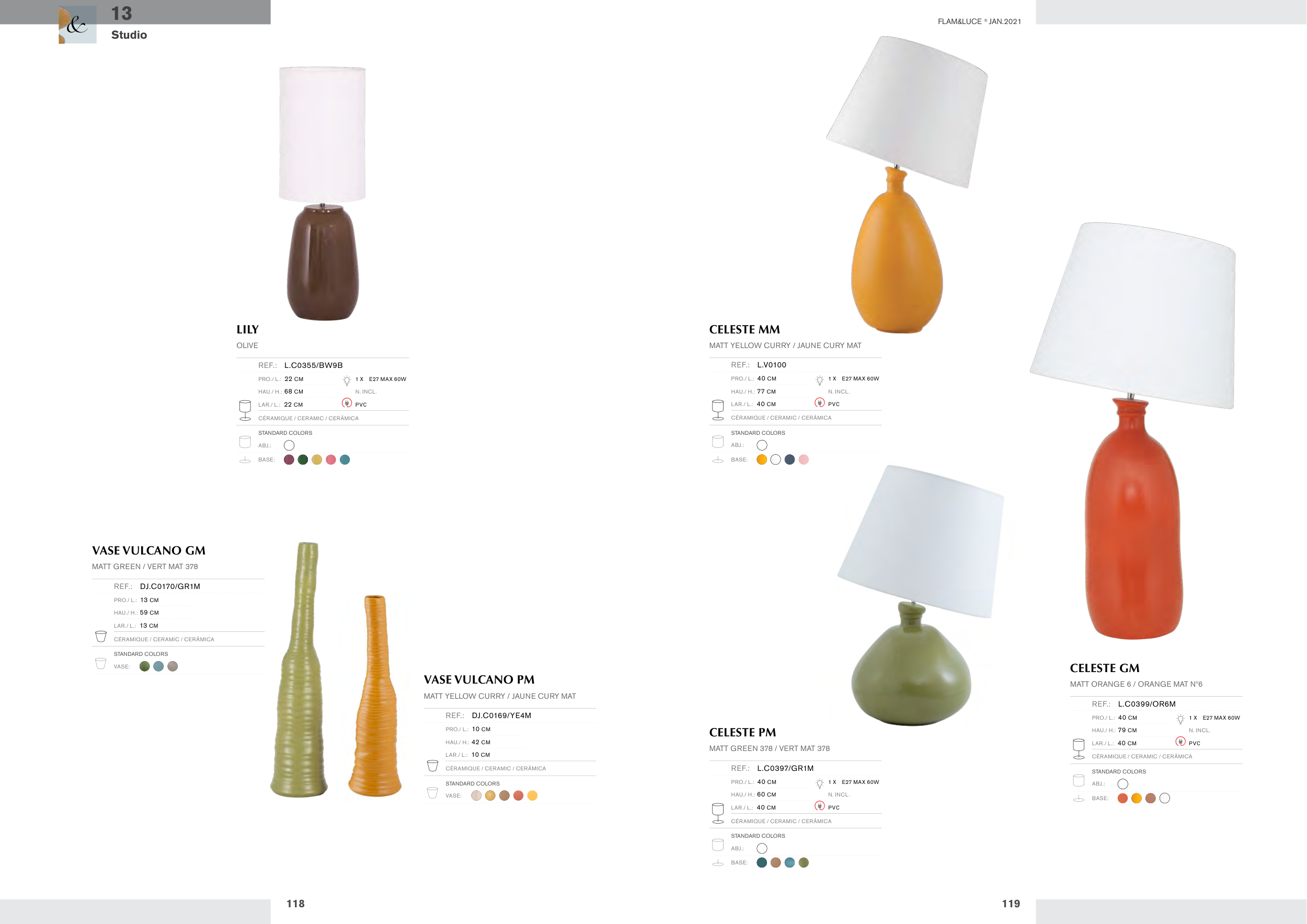Click the CELESTE MM product title
This screenshot has height=924, width=1307.
744,329
